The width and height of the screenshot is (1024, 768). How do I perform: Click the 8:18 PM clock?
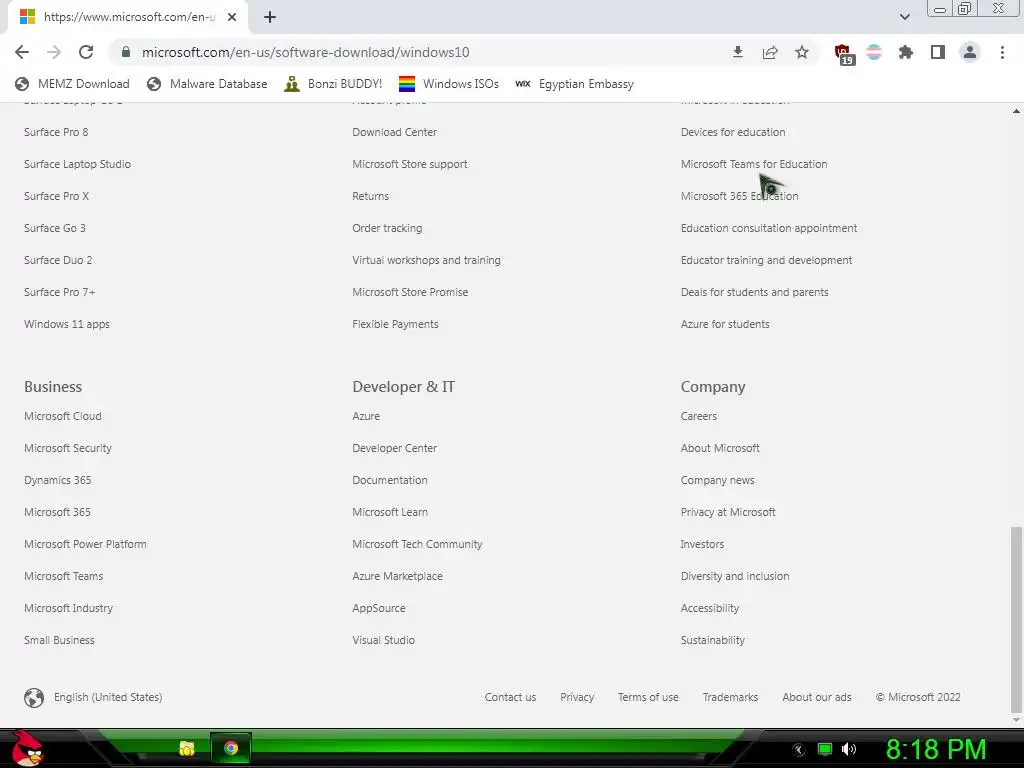[936, 749]
